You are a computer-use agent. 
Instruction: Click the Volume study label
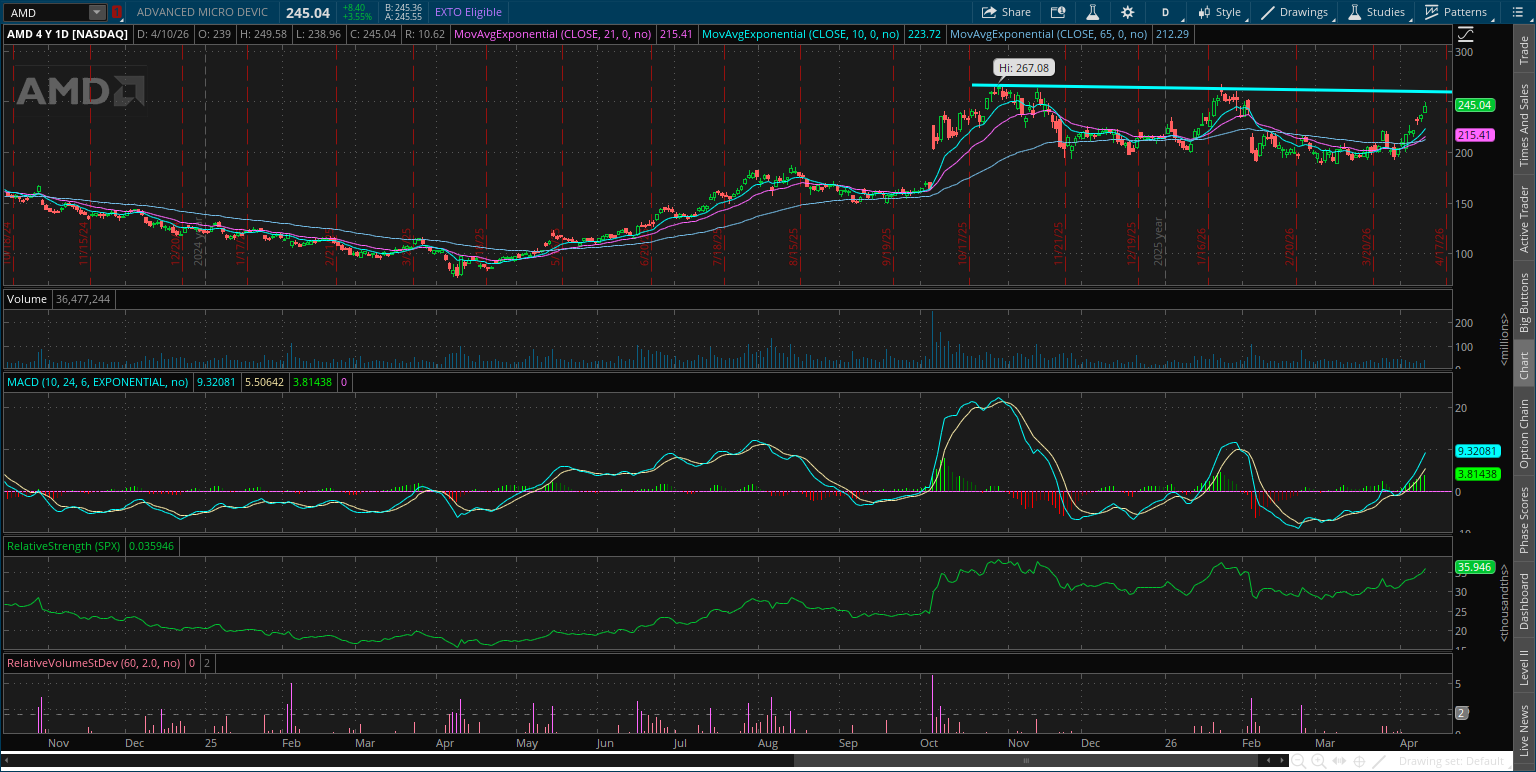click(27, 299)
